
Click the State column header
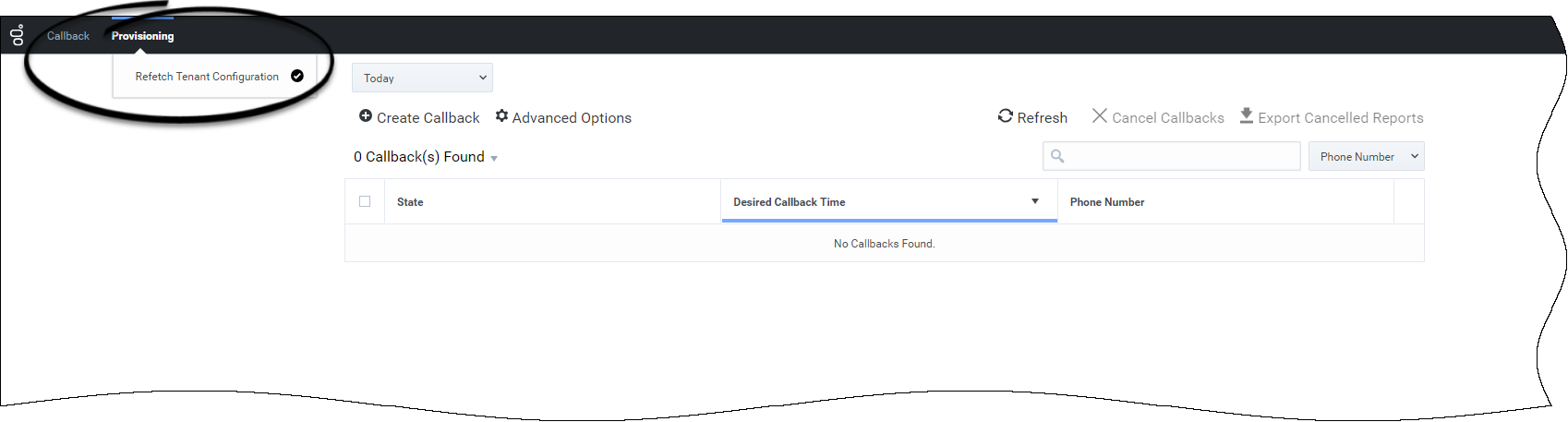click(x=410, y=202)
